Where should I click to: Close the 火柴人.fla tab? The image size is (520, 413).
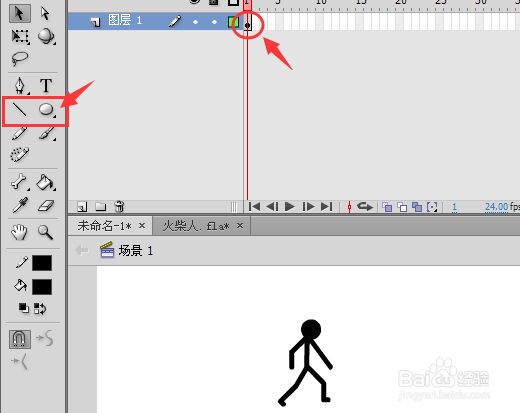(x=240, y=226)
